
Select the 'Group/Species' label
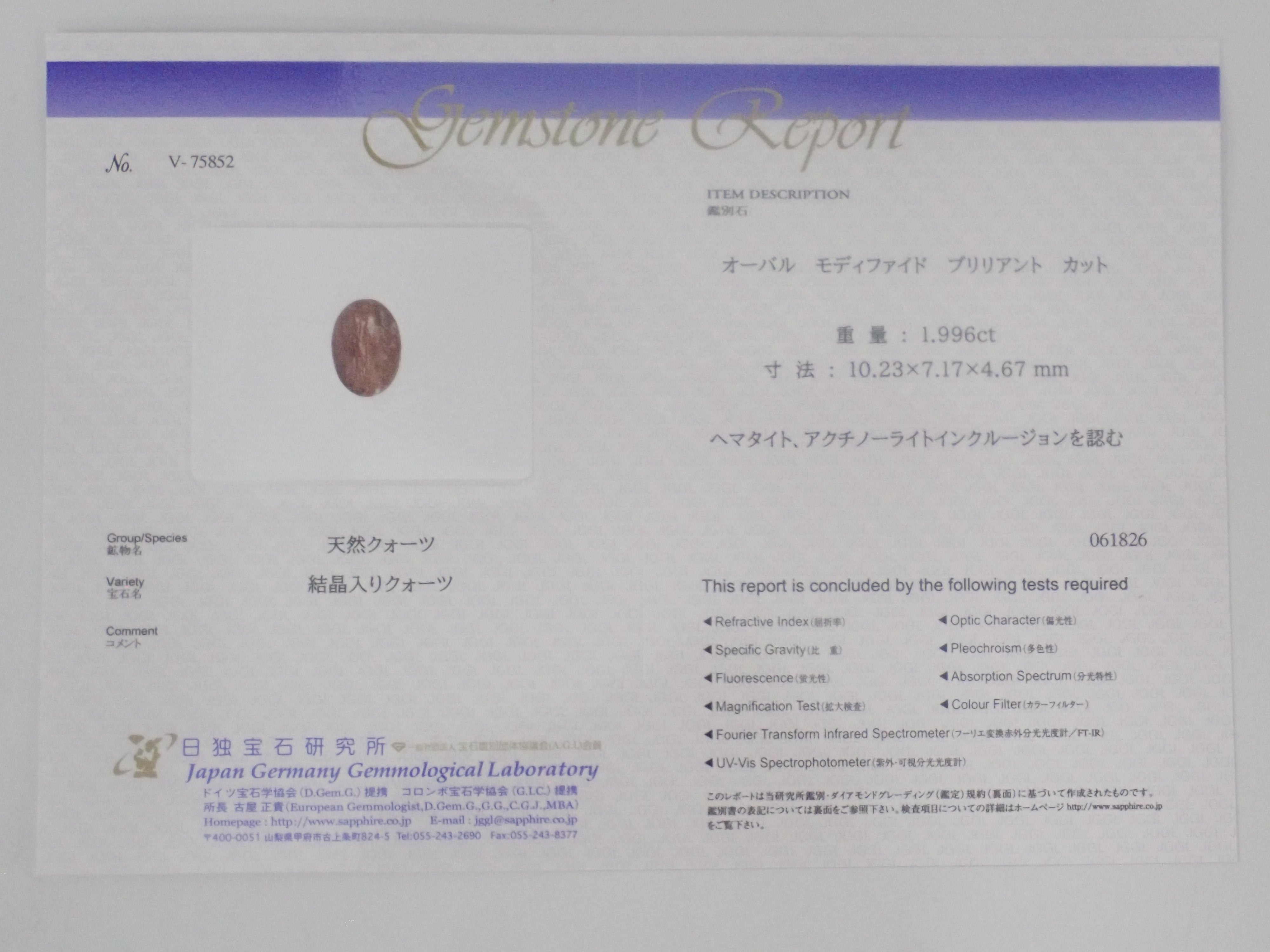(x=146, y=538)
